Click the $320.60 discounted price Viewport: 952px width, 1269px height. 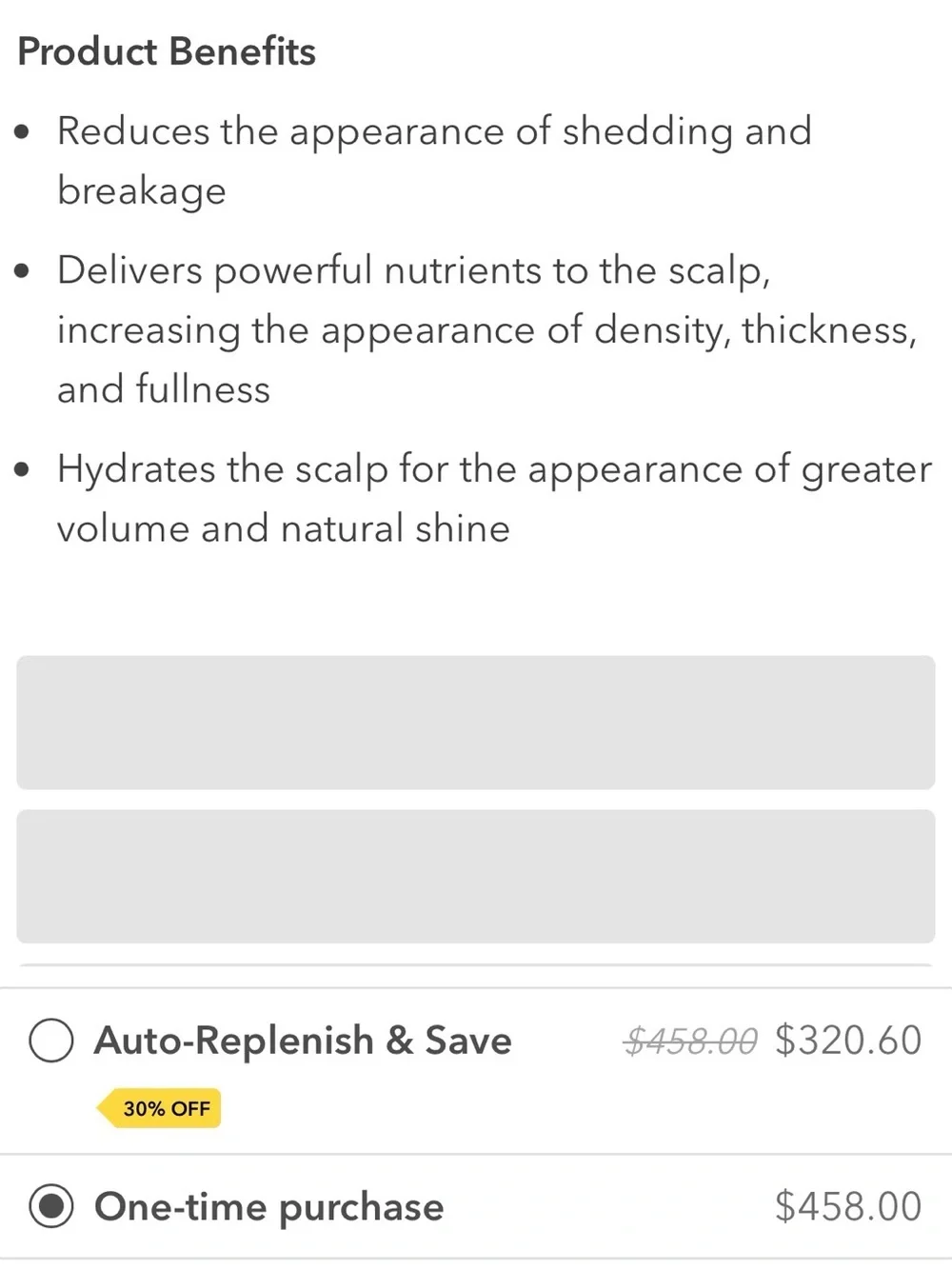coord(848,1041)
